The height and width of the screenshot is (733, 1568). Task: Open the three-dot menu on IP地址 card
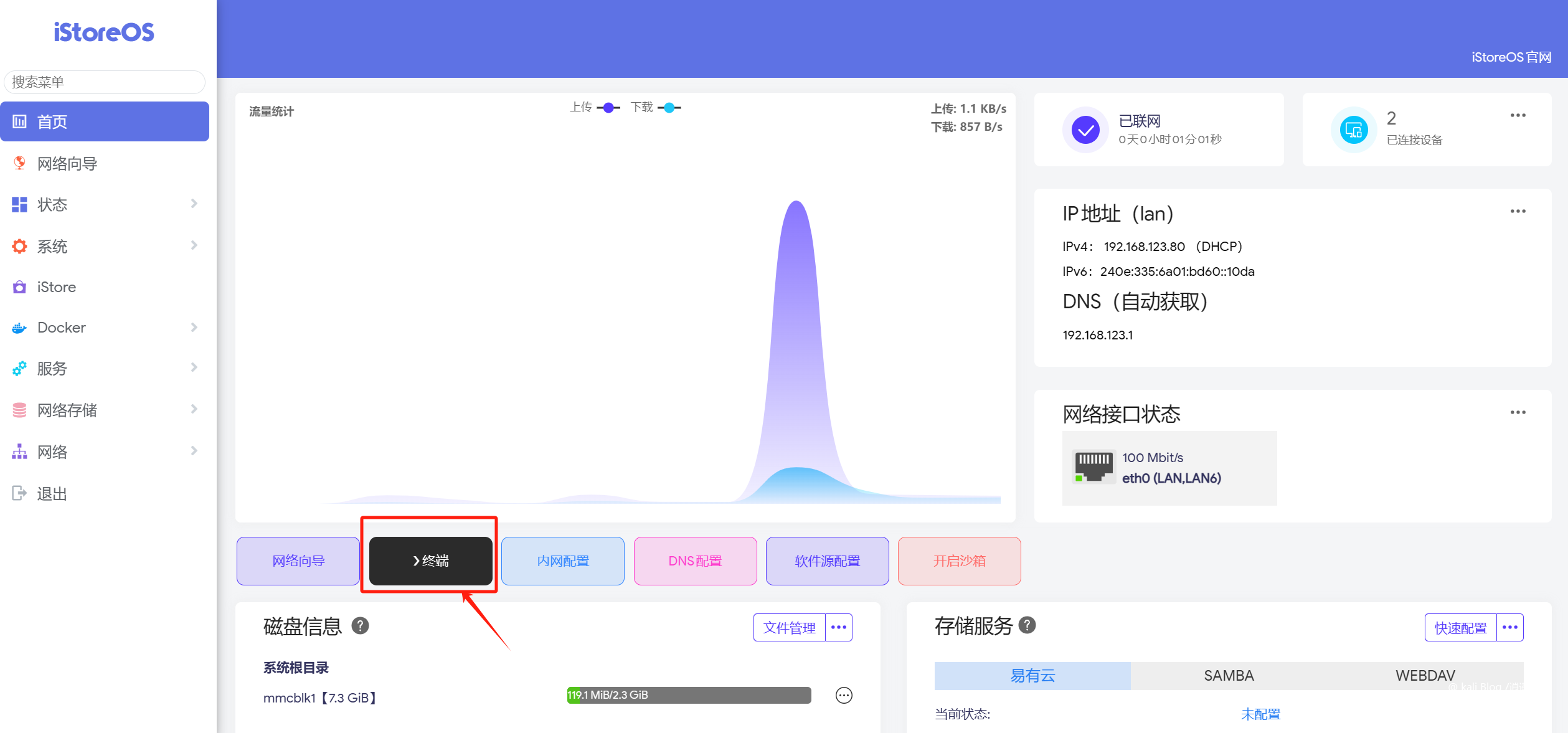tap(1518, 212)
